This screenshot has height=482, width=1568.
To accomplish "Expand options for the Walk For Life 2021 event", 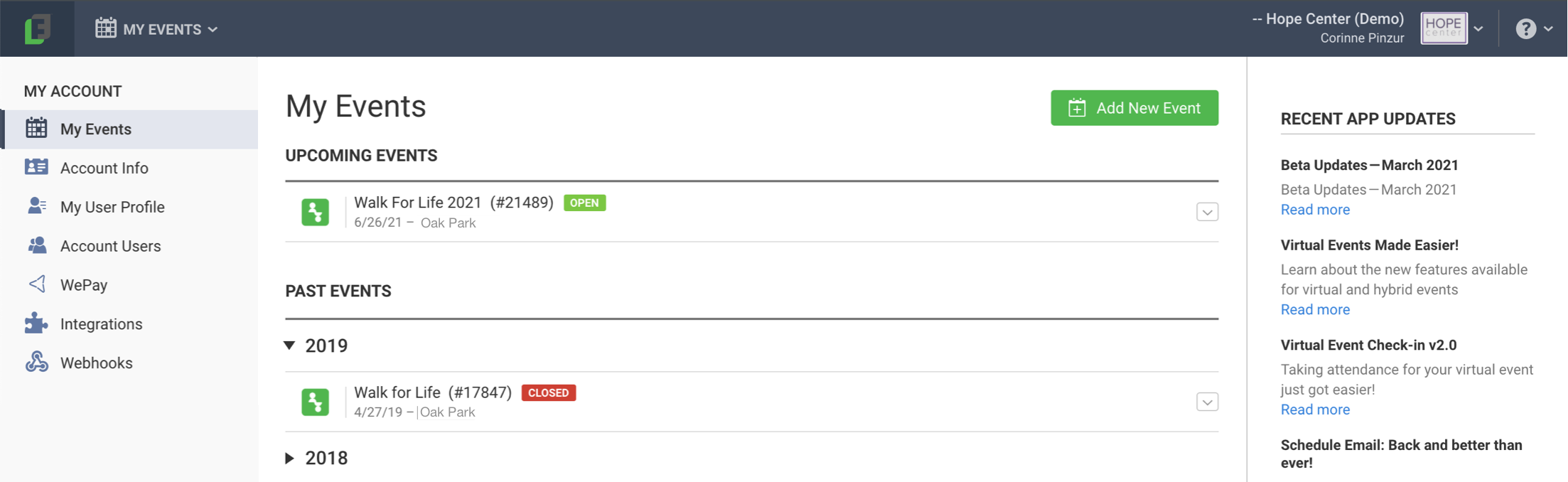I will pos(1207,212).
